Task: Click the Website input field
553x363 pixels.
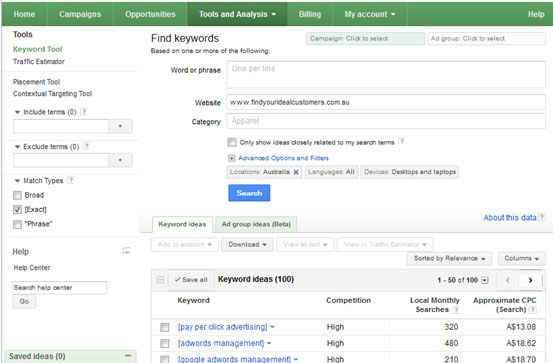Action: click(386, 102)
